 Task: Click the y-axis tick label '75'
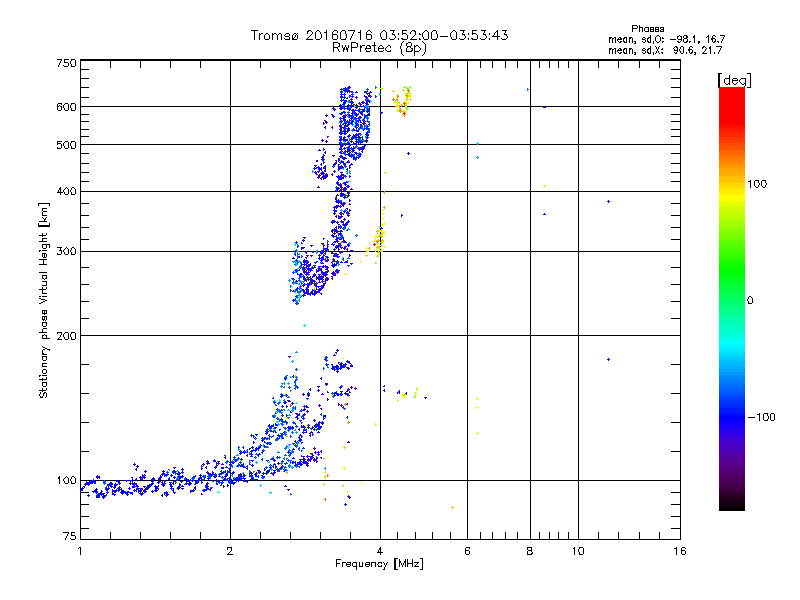[70, 536]
